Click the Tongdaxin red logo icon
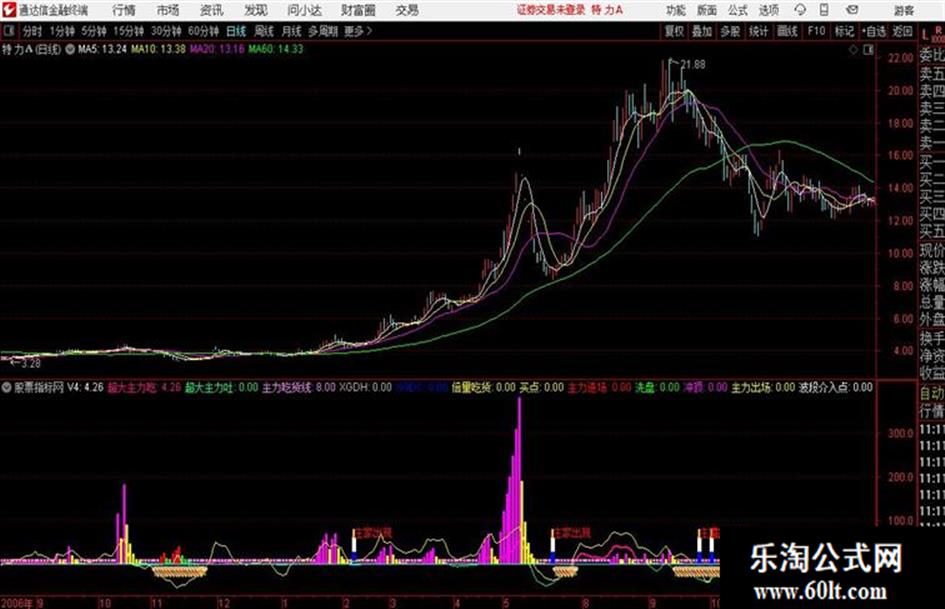This screenshot has height=609, width=945. pyautogui.click(x=8, y=10)
